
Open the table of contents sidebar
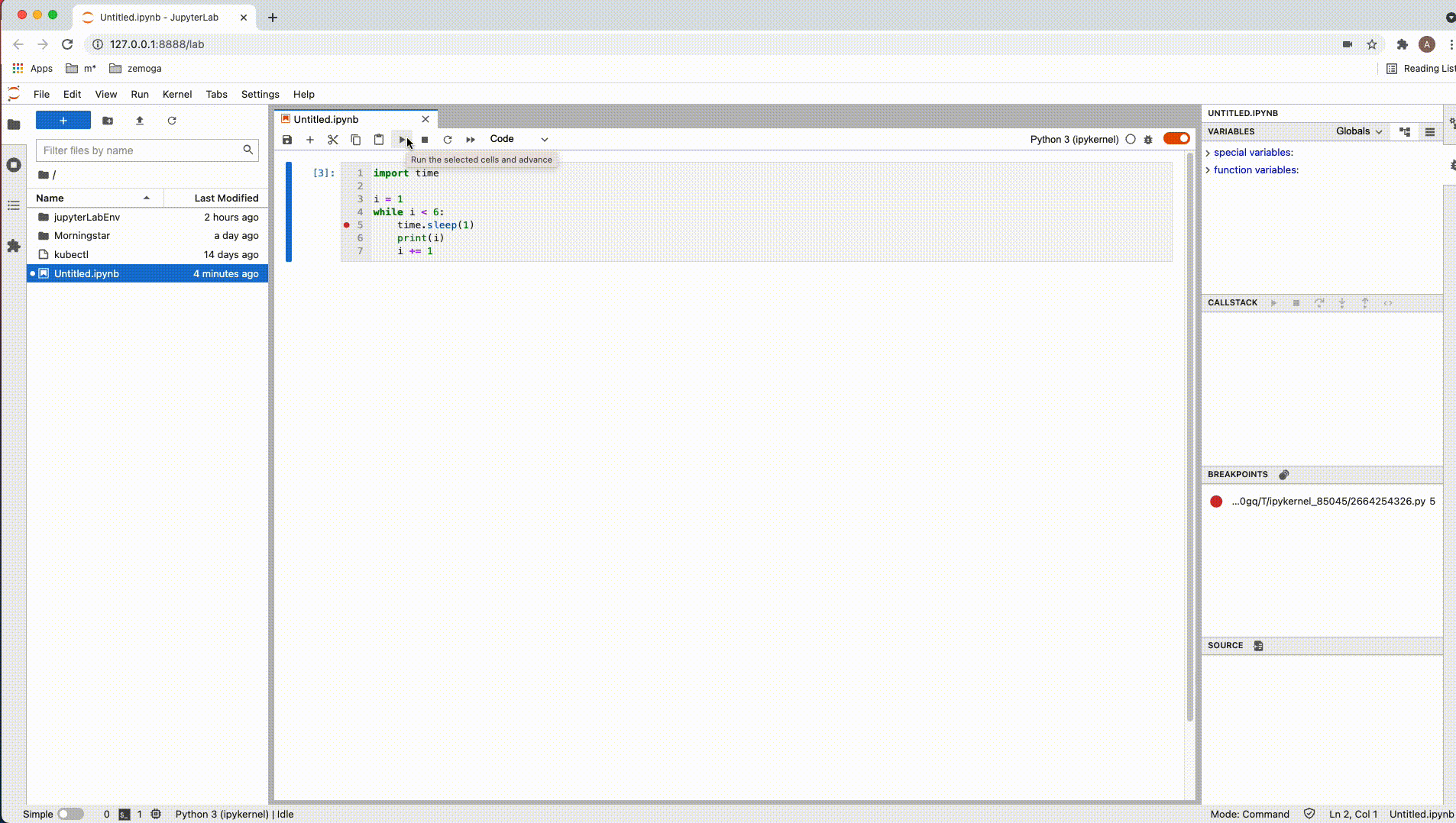point(14,205)
